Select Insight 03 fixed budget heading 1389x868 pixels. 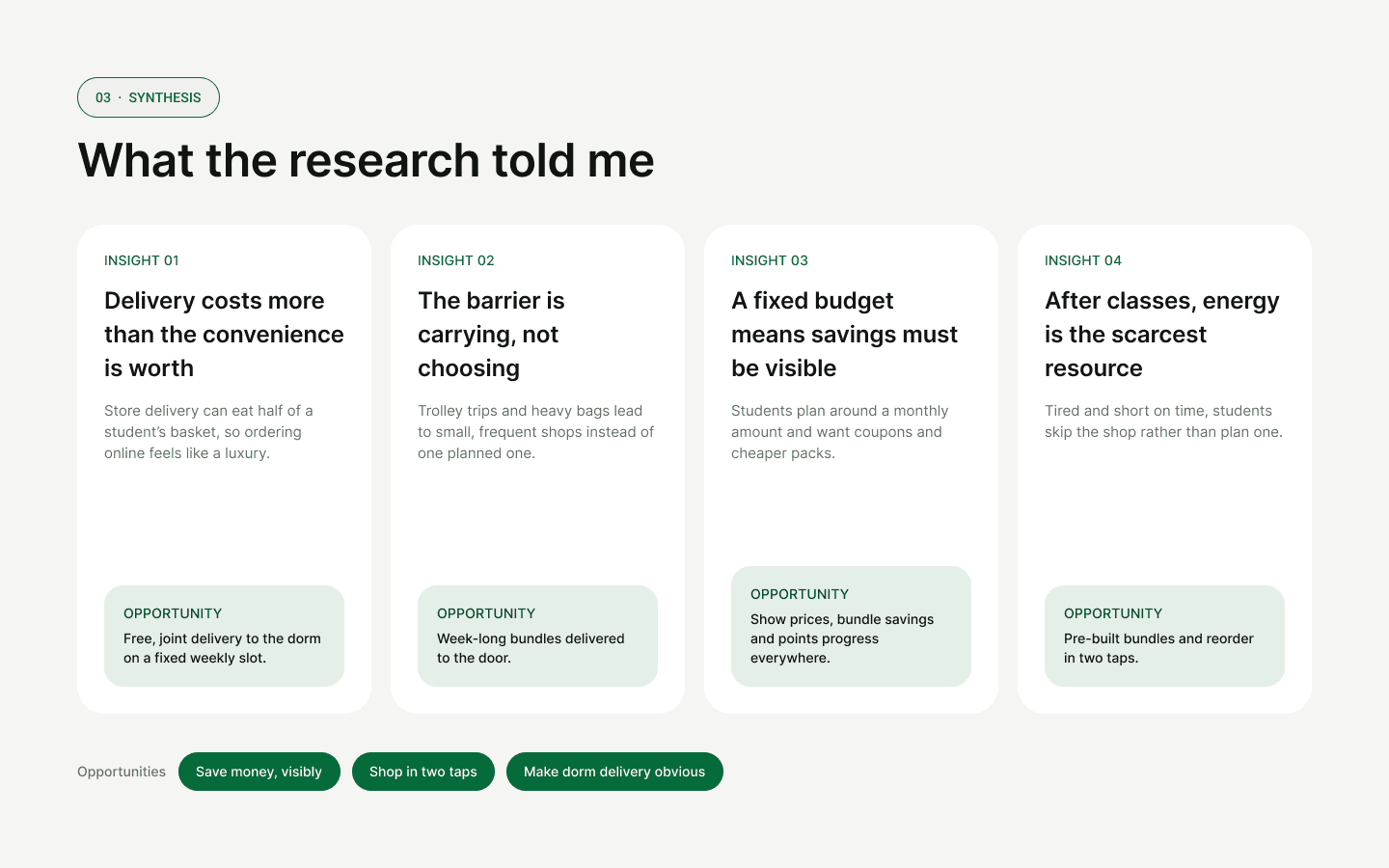tap(845, 334)
